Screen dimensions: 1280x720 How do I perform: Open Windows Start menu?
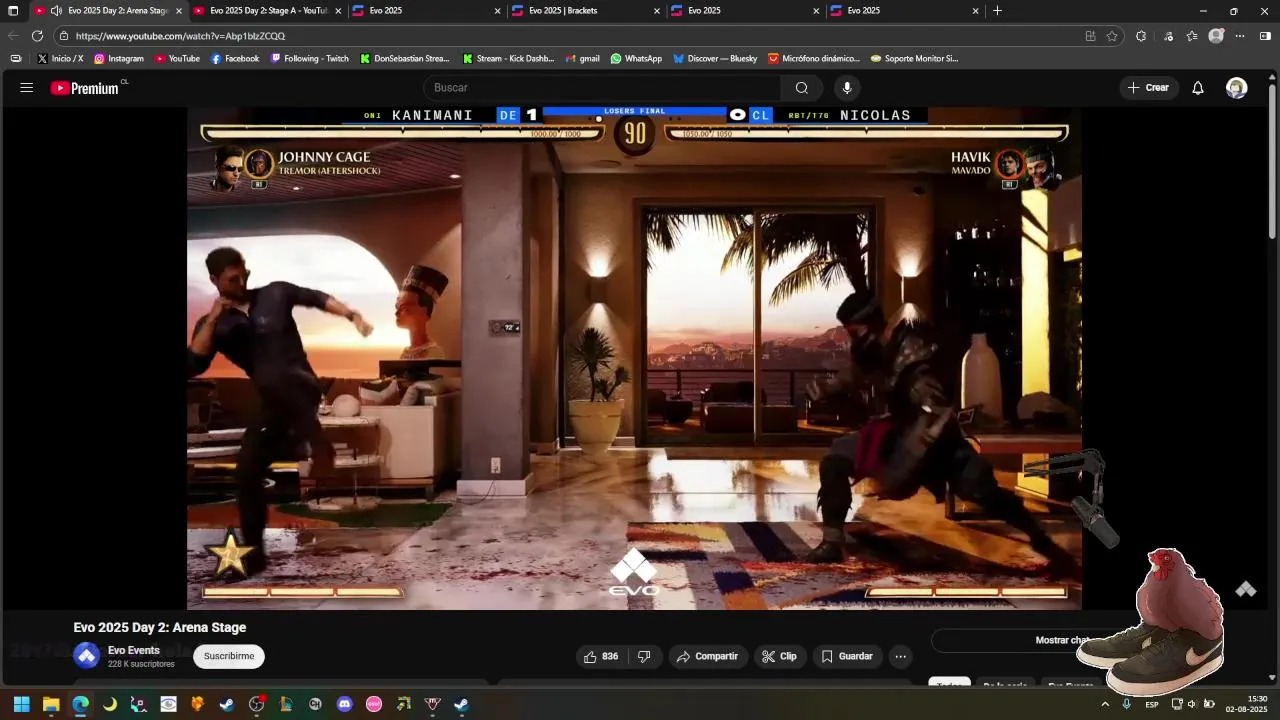point(21,704)
